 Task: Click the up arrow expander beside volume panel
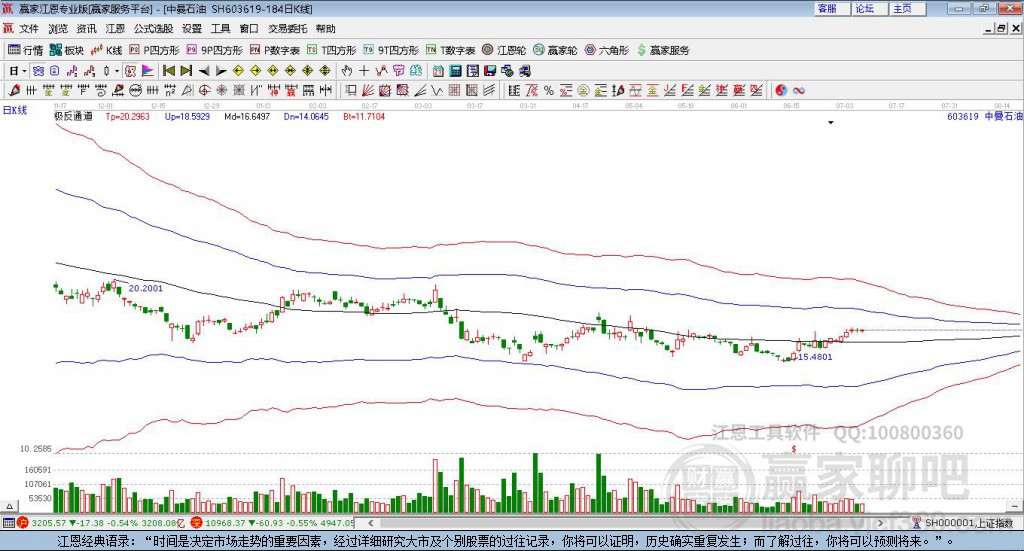pyautogui.click(x=9, y=507)
